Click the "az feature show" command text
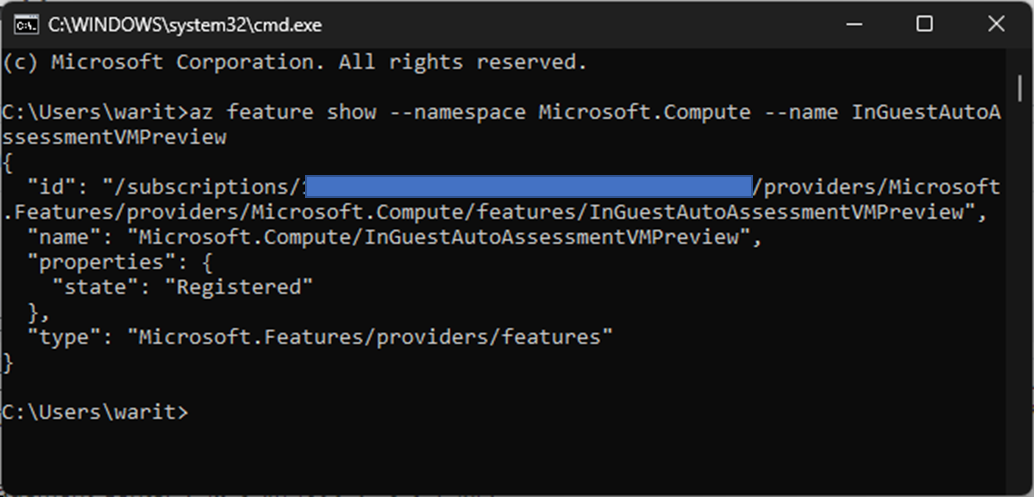Screen dimensions: 1034x497 pos(283,112)
